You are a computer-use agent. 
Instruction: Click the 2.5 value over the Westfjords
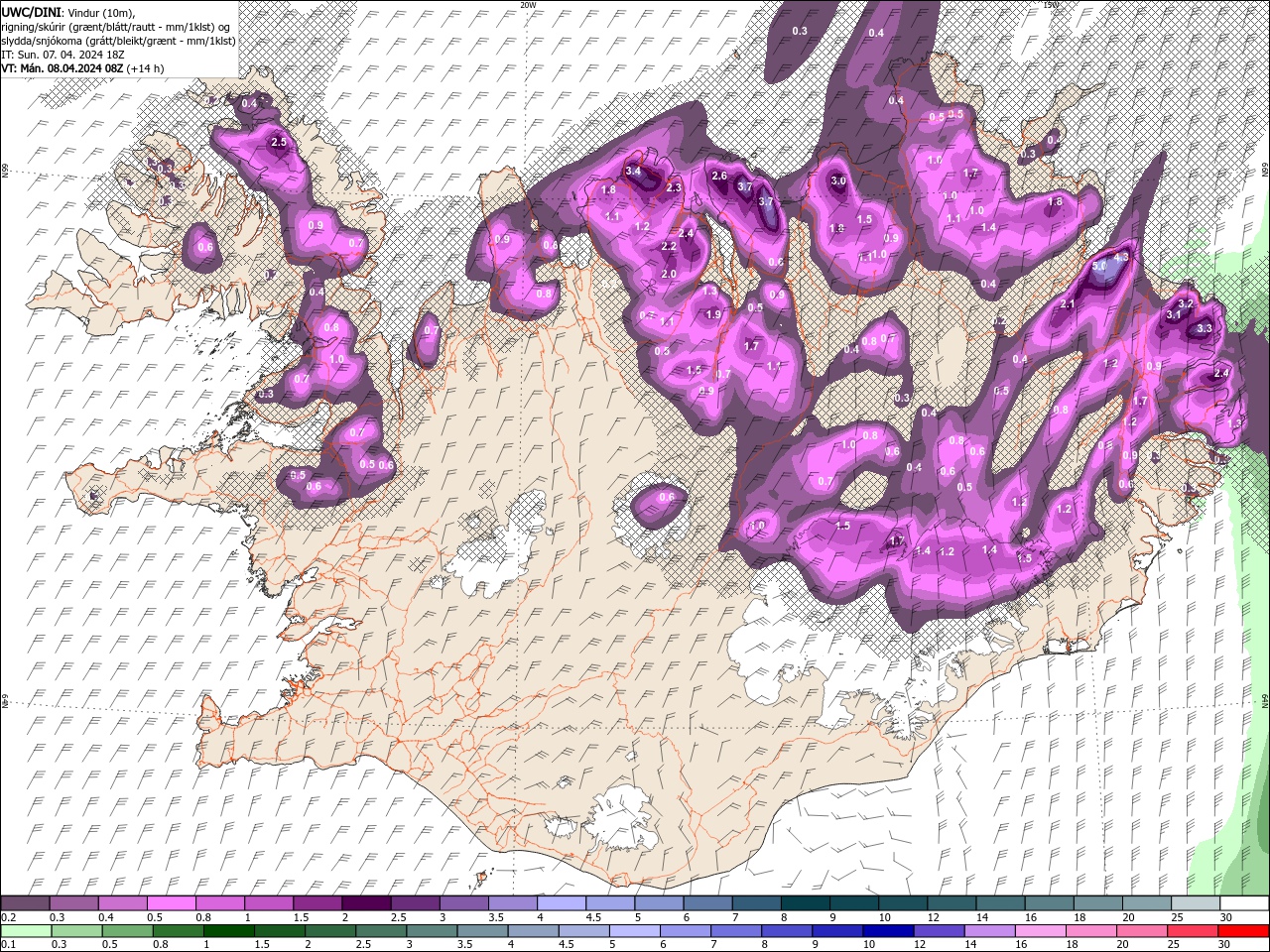tap(279, 143)
